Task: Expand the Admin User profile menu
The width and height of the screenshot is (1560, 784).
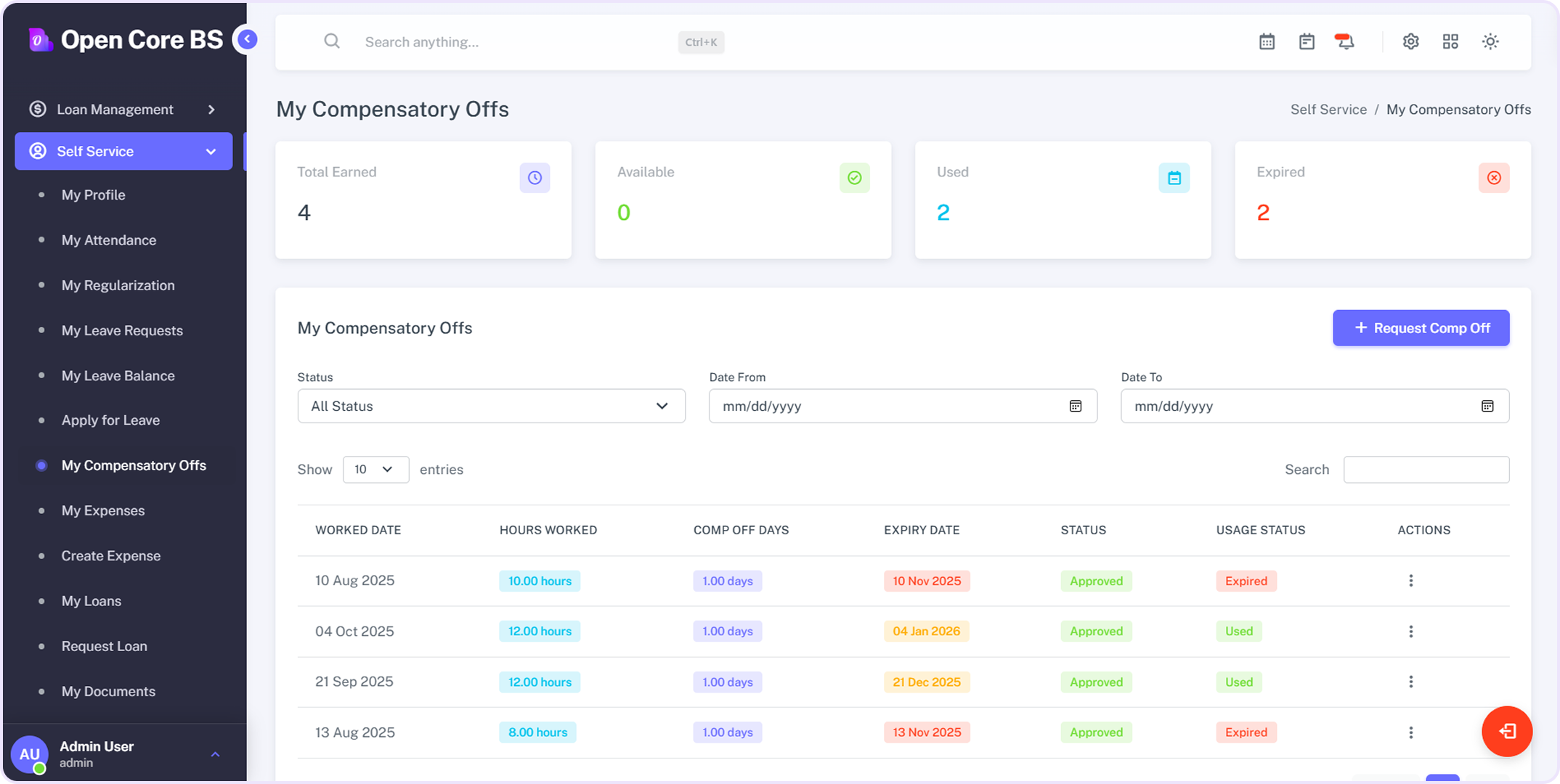Action: tap(215, 754)
